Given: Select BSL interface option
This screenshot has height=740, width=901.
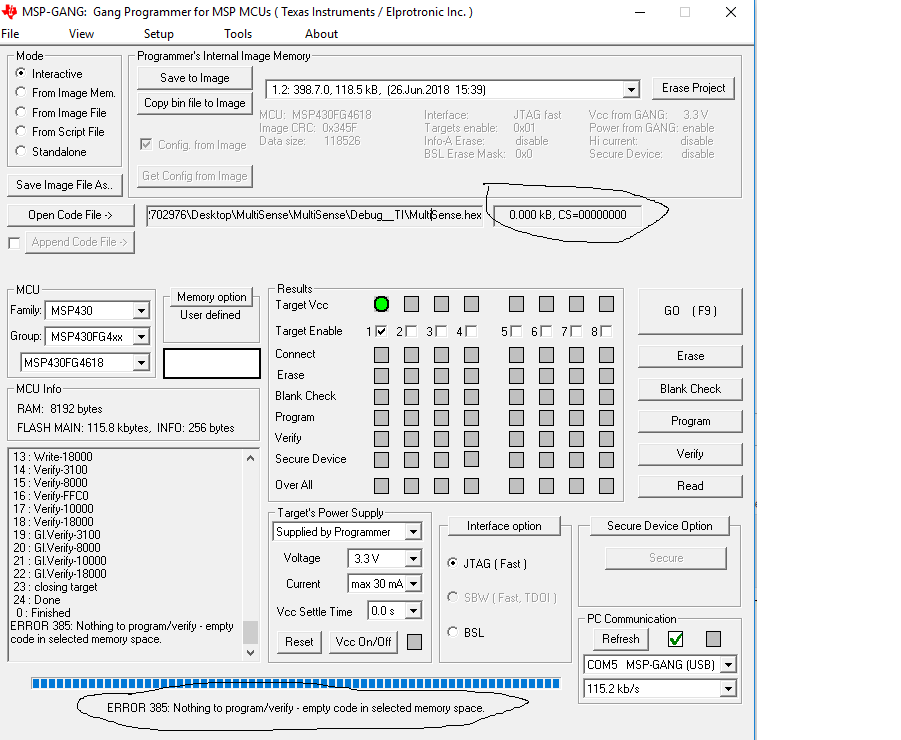Looking at the screenshot, I should pyautogui.click(x=453, y=632).
